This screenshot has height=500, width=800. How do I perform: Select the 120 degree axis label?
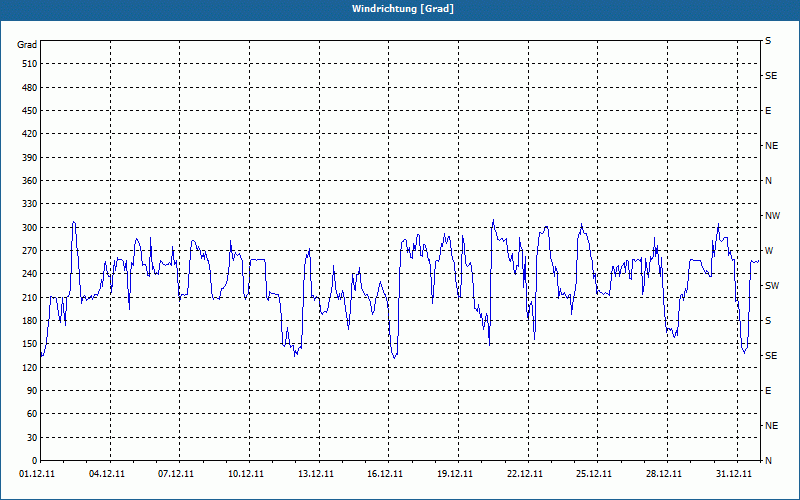[30, 367]
